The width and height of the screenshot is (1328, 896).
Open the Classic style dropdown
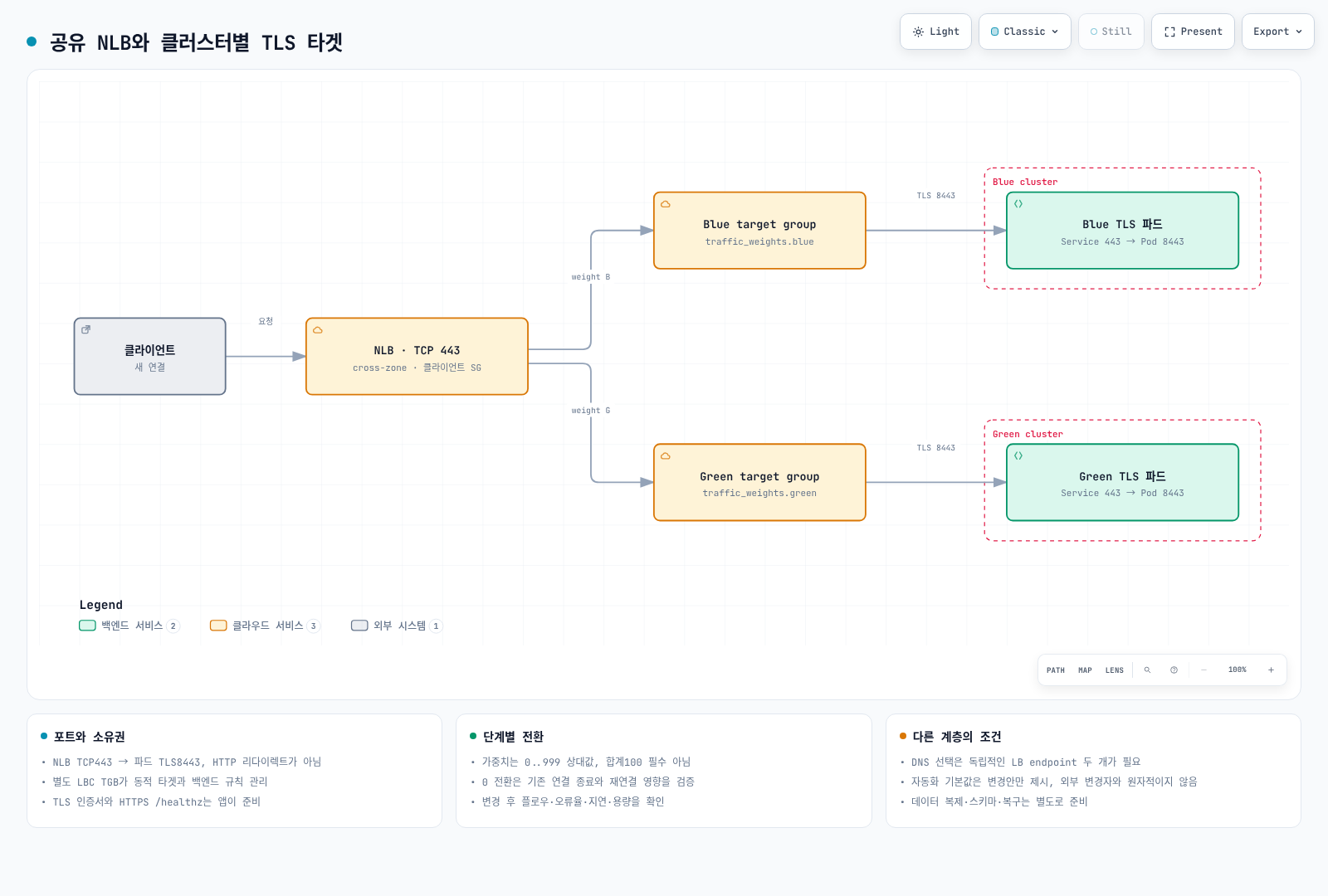(1025, 32)
